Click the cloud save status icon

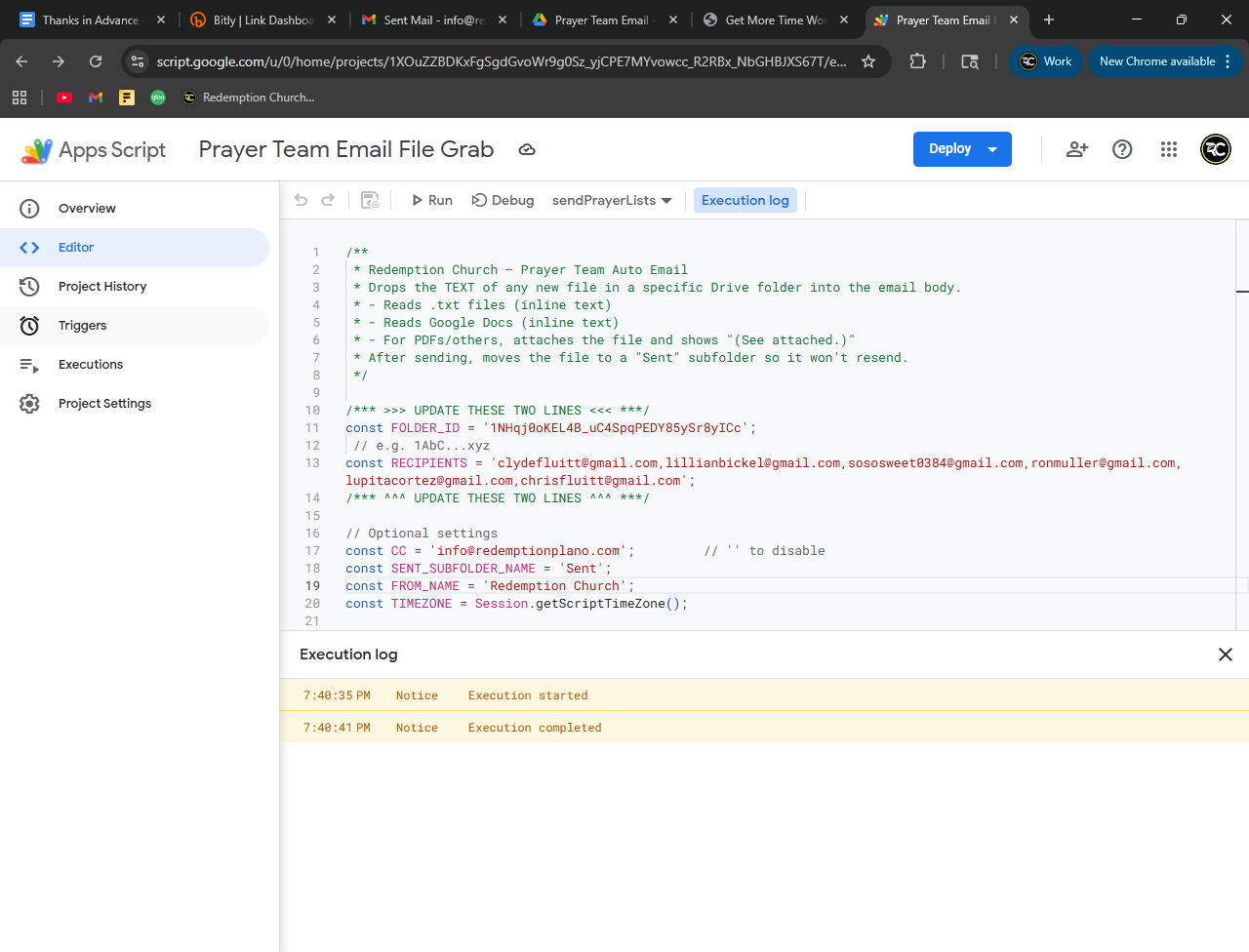(527, 149)
